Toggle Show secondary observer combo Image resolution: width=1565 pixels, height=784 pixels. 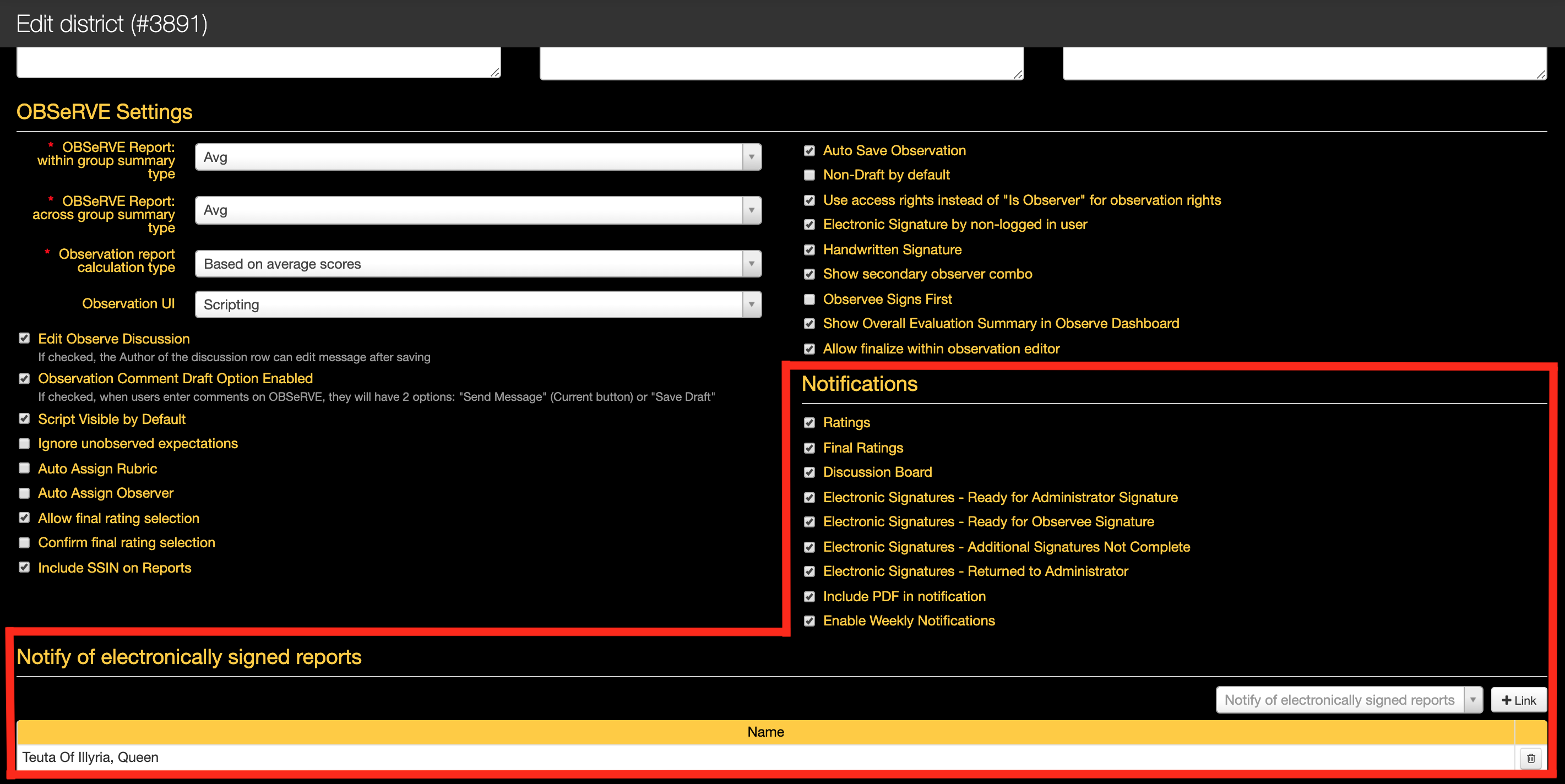point(809,275)
